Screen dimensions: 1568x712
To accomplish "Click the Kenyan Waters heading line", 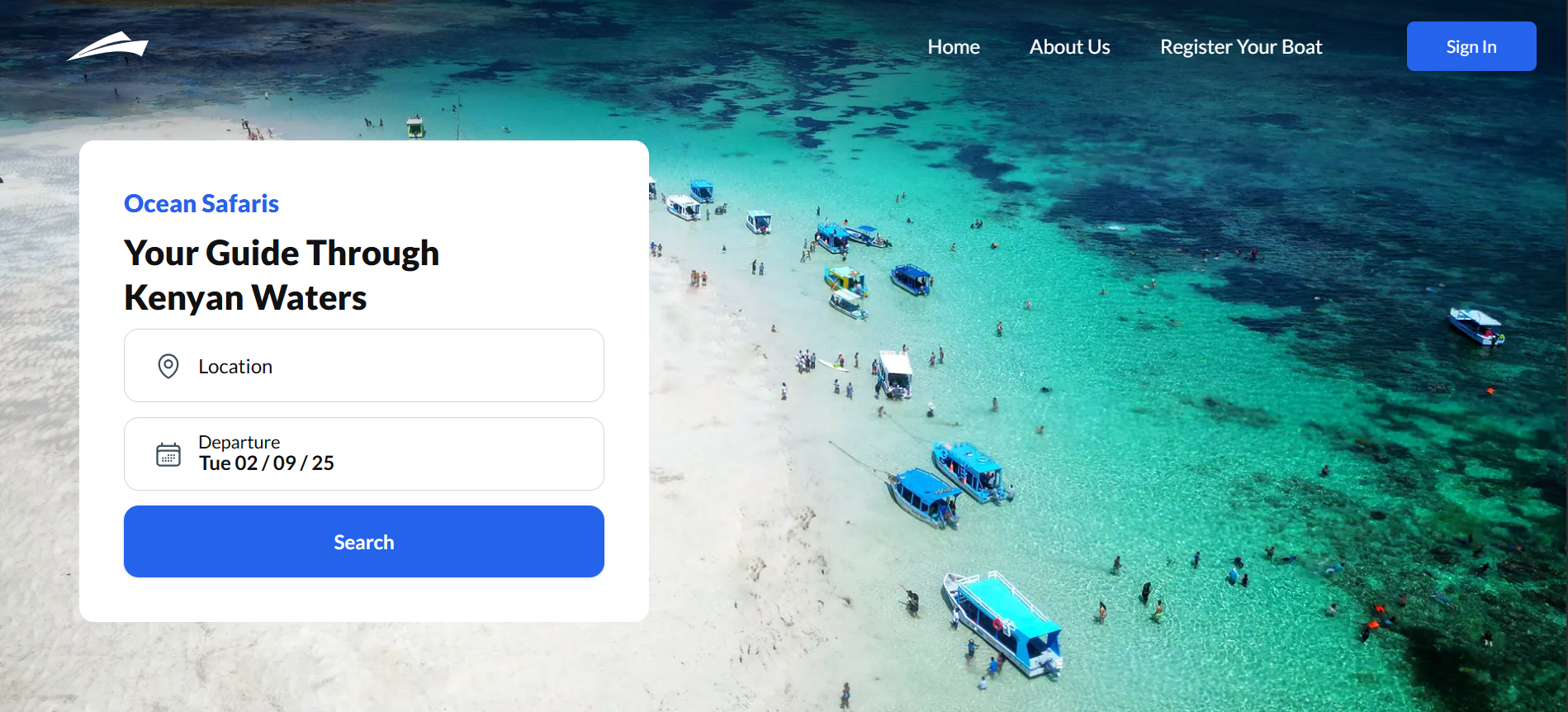I will (x=245, y=297).
